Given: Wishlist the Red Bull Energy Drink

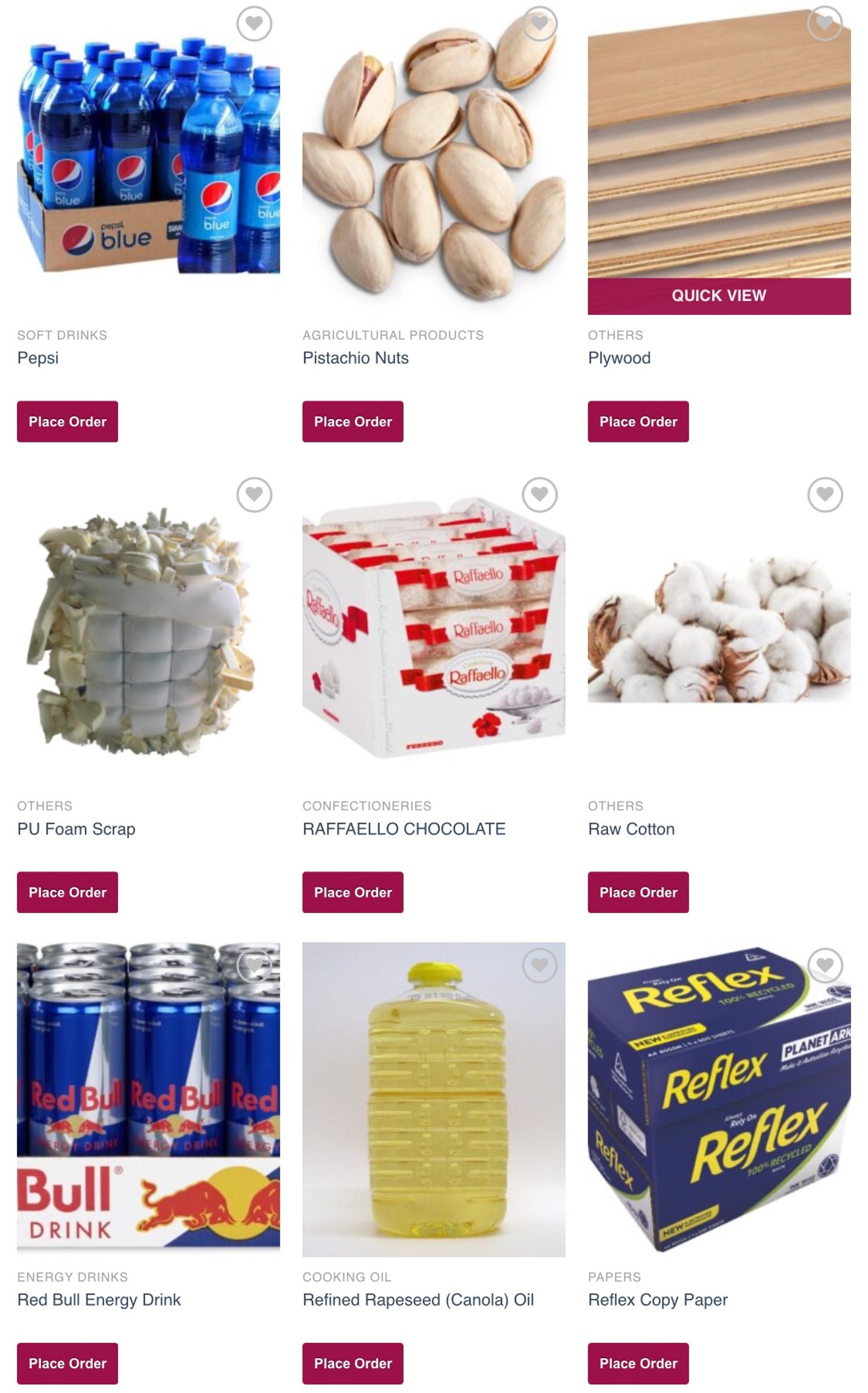Looking at the screenshot, I should [254, 965].
